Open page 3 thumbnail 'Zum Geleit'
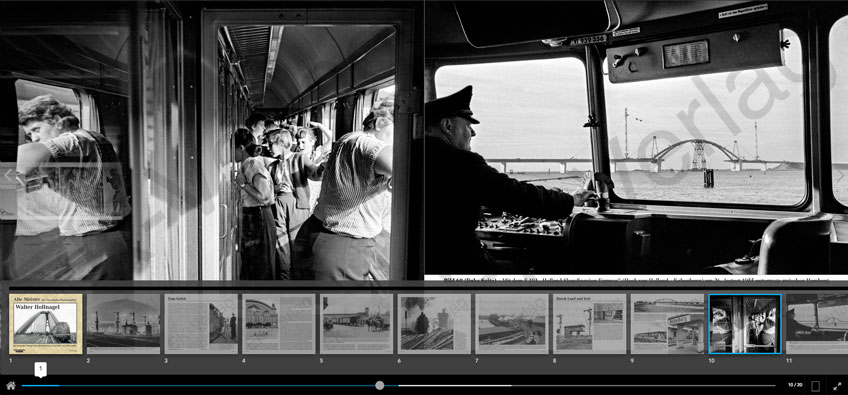 201,324
